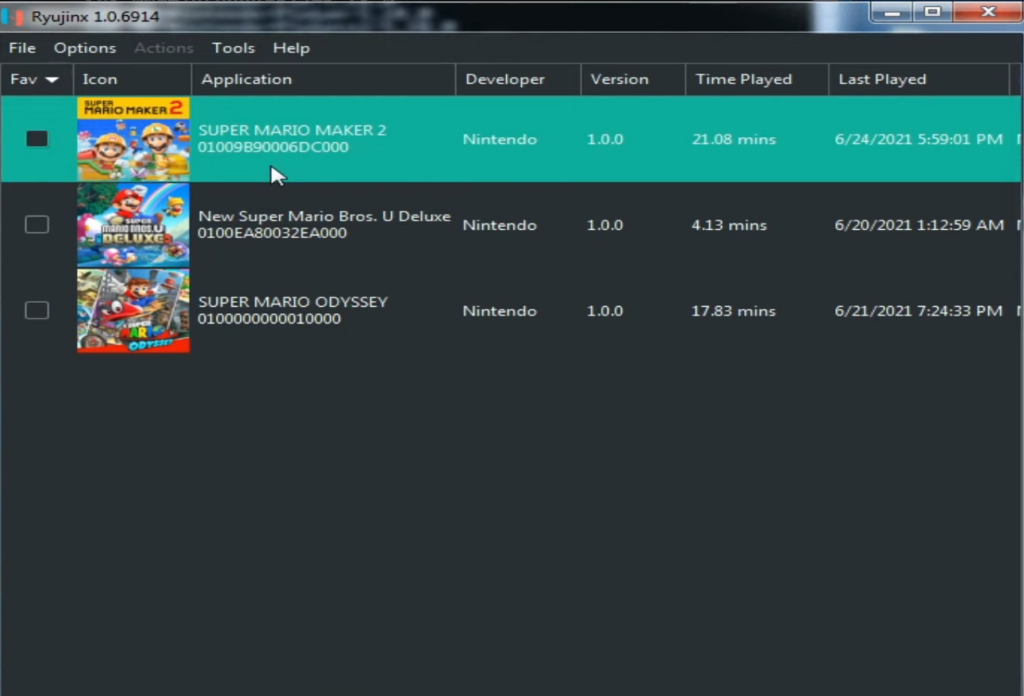The width and height of the screenshot is (1024, 696).
Task: Click title ID 010000000010000
Action: 269,319
